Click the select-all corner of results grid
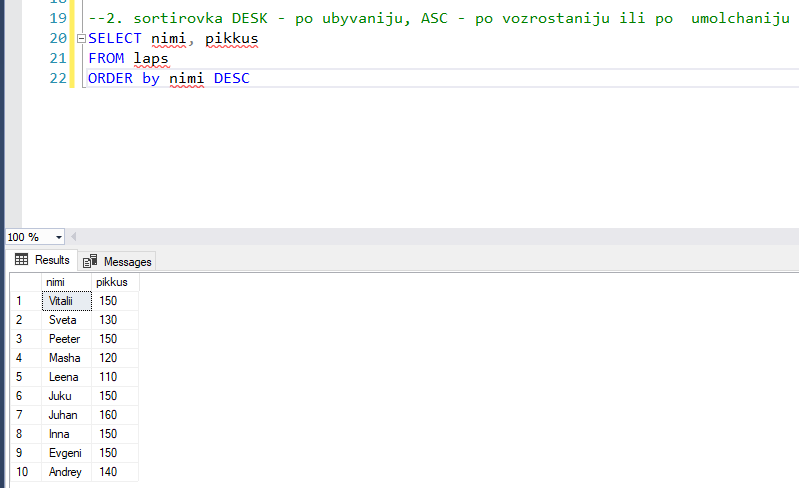799x488 pixels. (26, 282)
